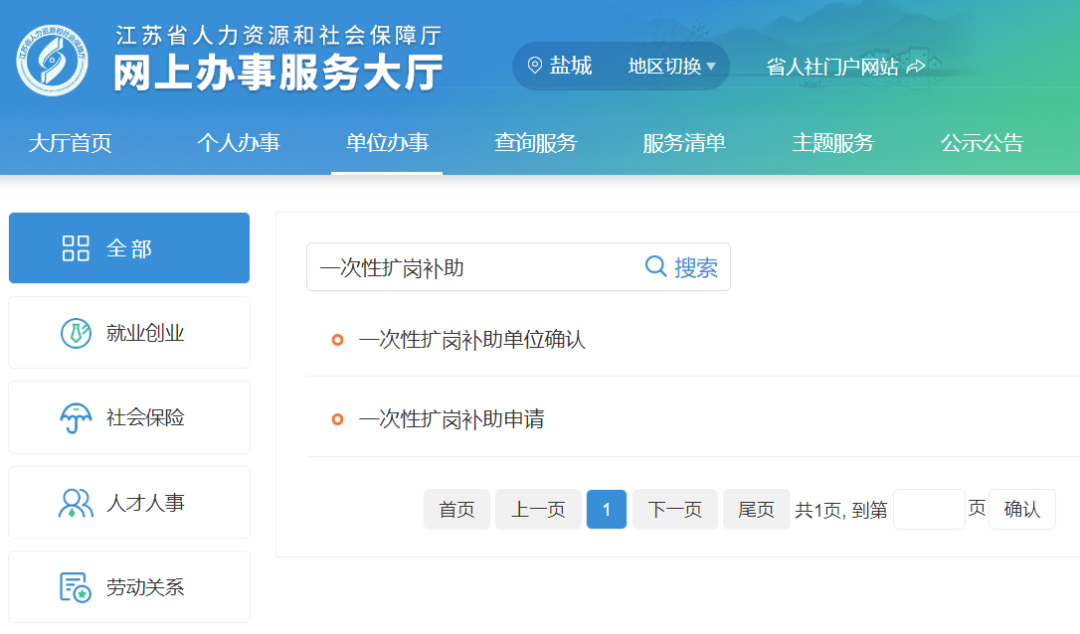This screenshot has width=1080, height=634.
Task: Click the page number jump input field
Action: point(928,509)
